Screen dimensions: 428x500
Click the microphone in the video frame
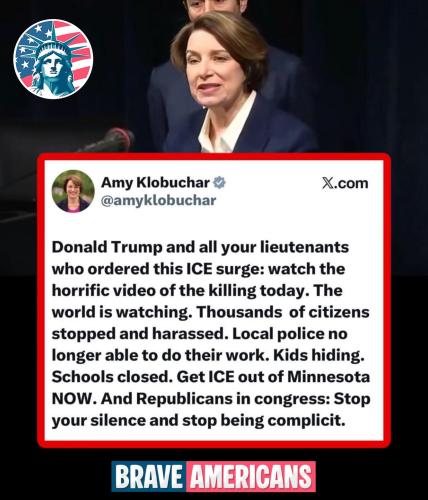(x=110, y=139)
